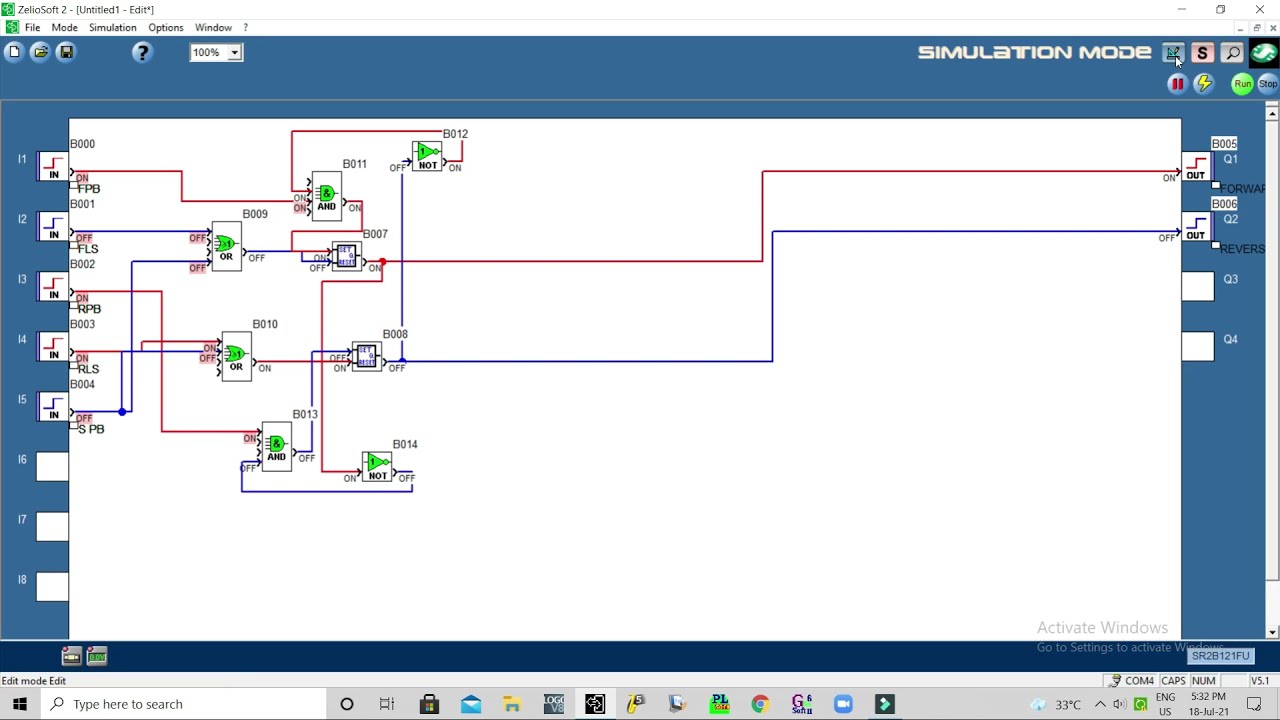
Task: Click the simulation mode S icon
Action: (x=1202, y=53)
